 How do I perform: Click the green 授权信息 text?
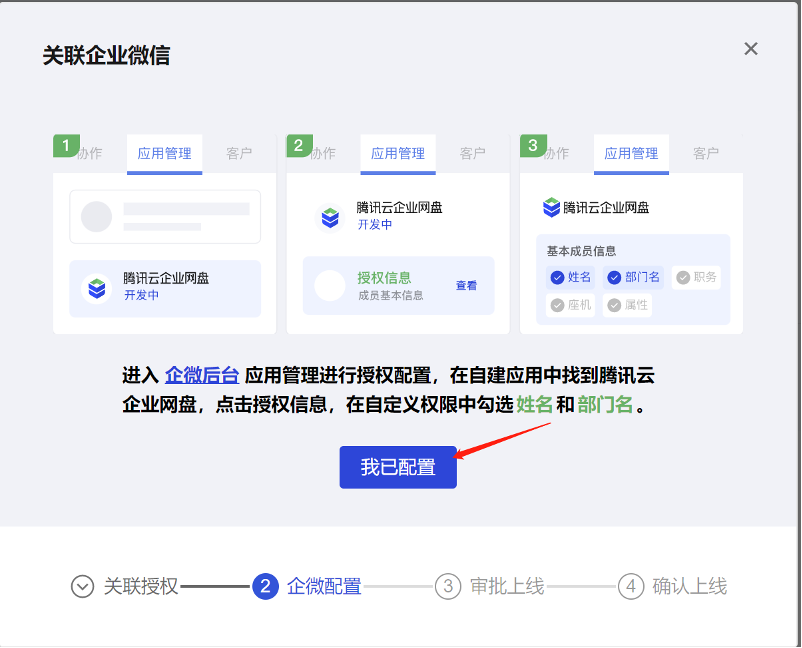pos(384,278)
